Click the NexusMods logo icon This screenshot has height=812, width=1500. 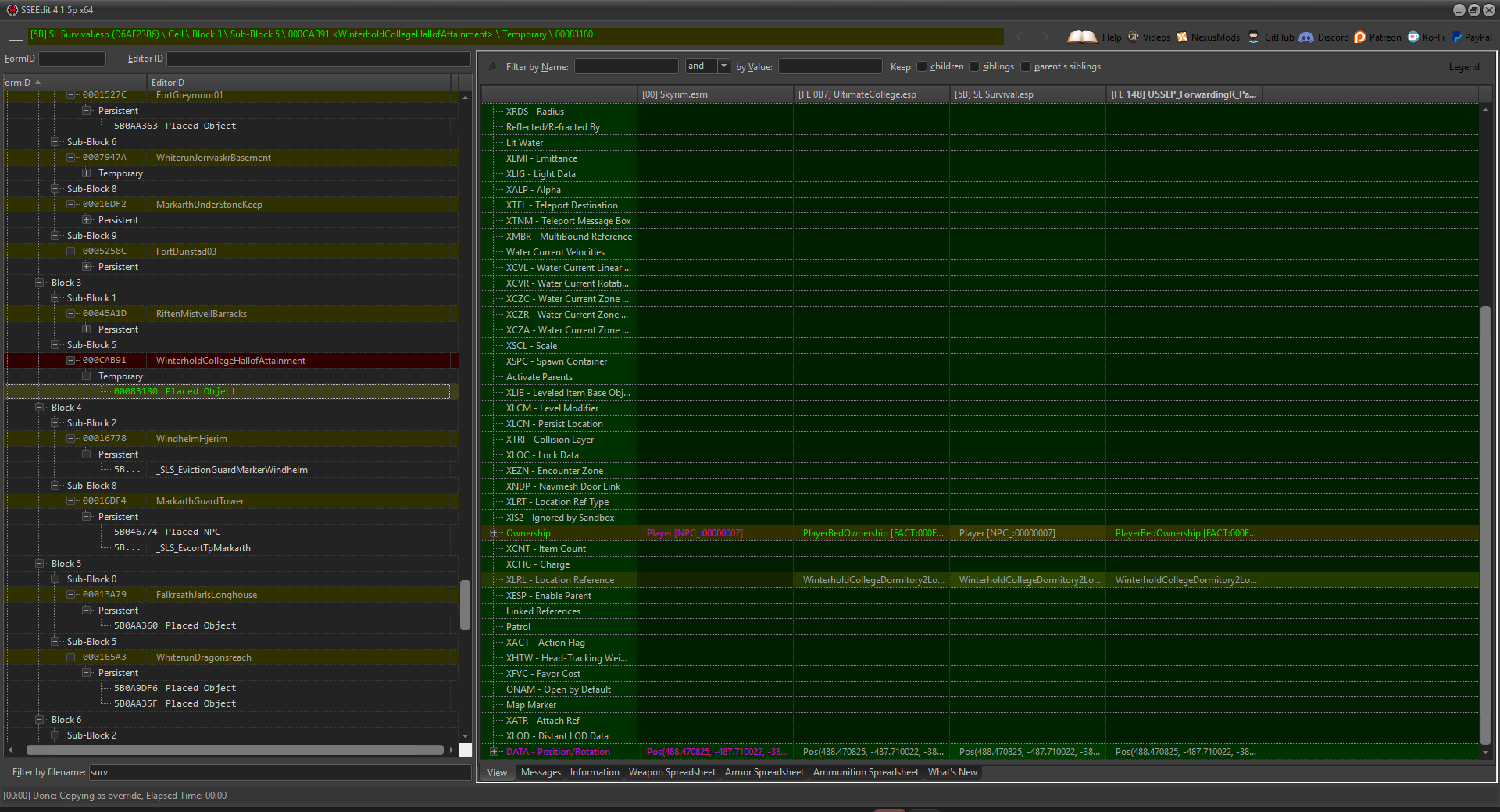click(1182, 37)
